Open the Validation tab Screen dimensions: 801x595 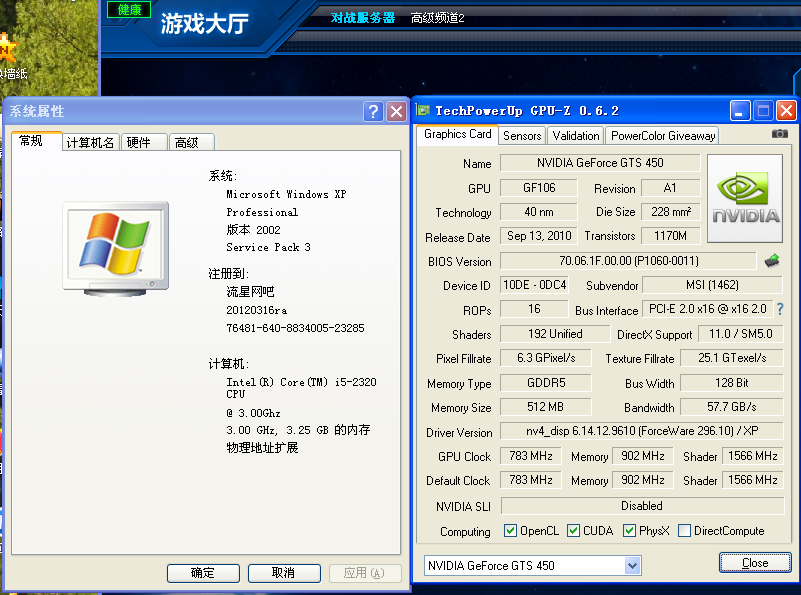(x=576, y=136)
